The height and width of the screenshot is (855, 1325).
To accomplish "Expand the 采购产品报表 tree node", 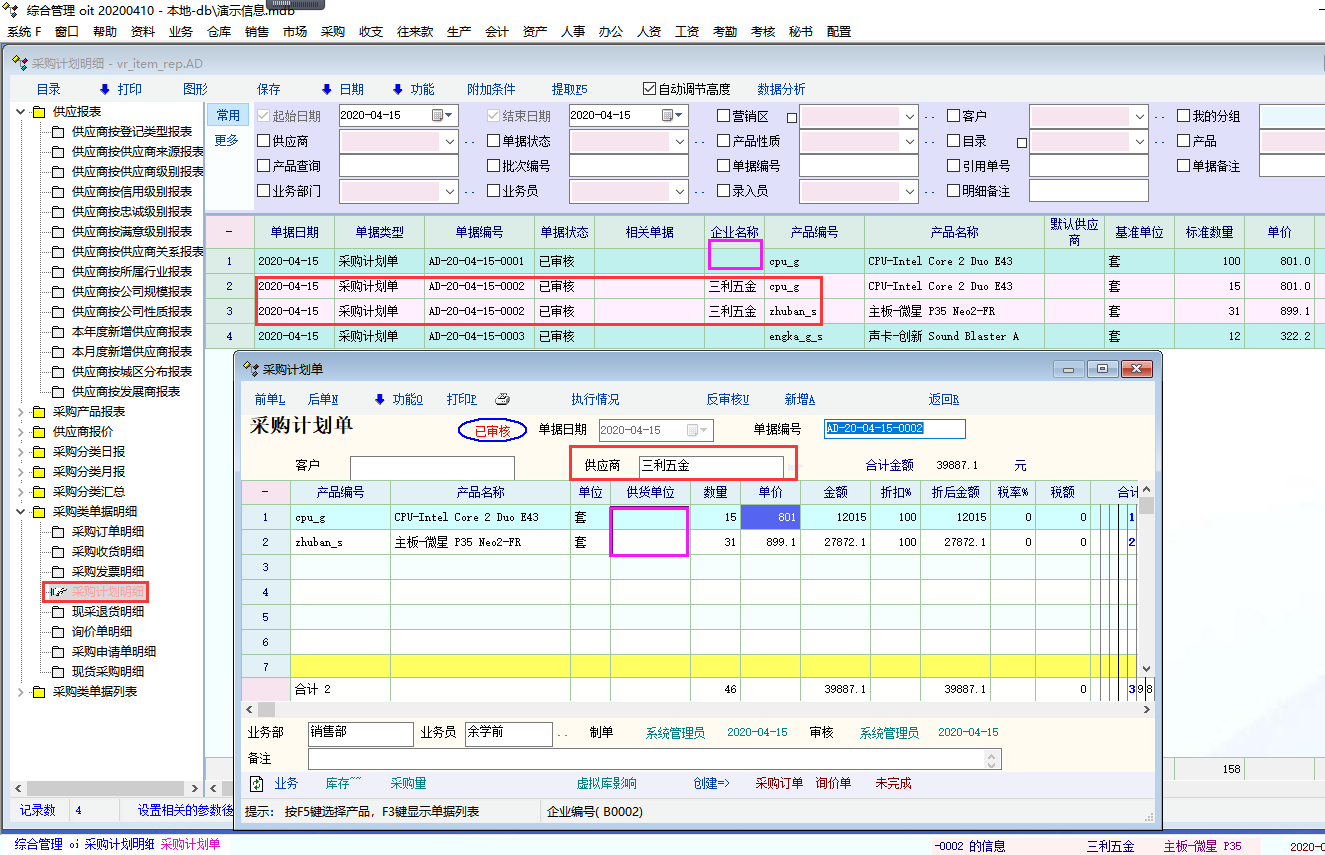I will click(x=22, y=411).
